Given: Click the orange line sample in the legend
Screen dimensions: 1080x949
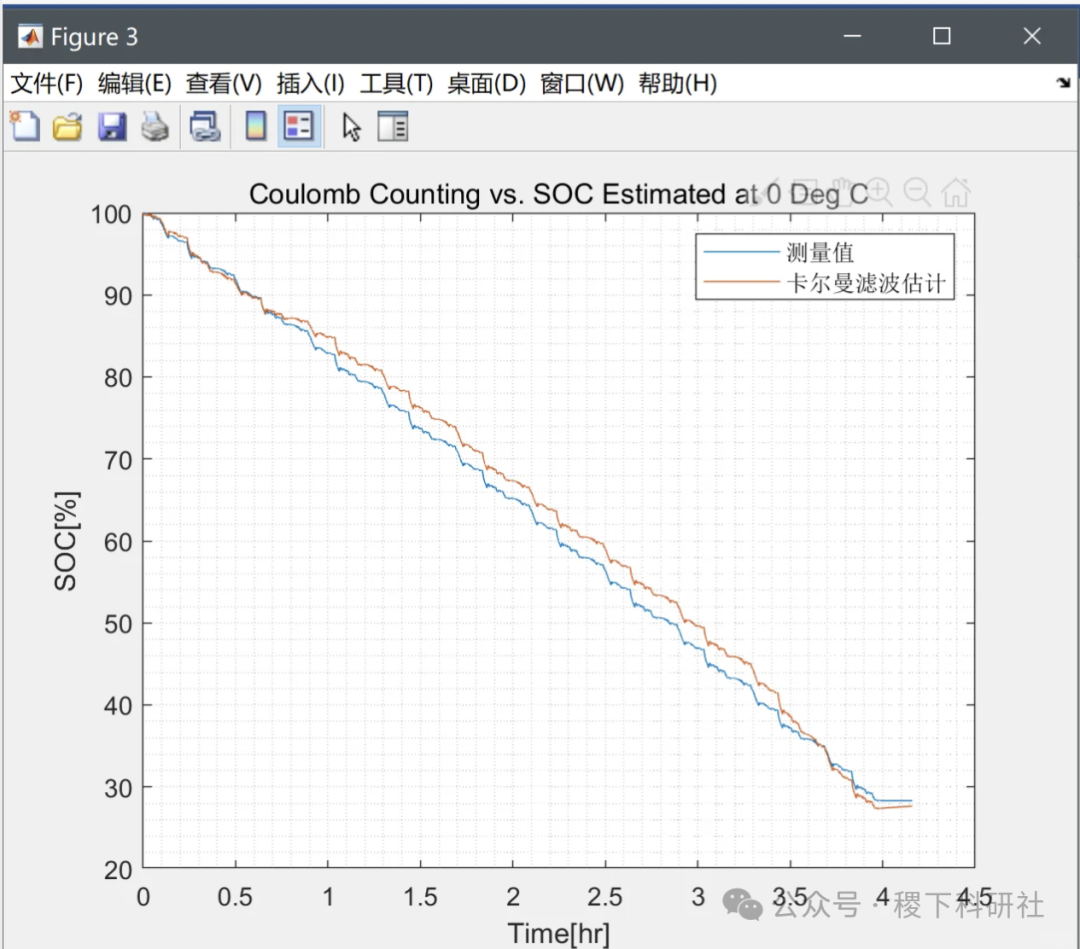Looking at the screenshot, I should (x=741, y=282).
